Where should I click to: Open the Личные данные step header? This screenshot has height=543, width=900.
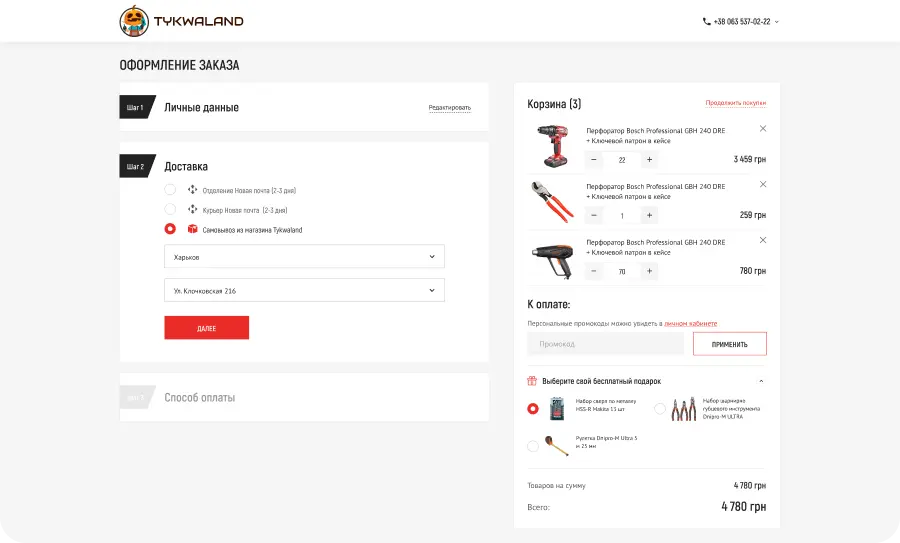point(201,107)
